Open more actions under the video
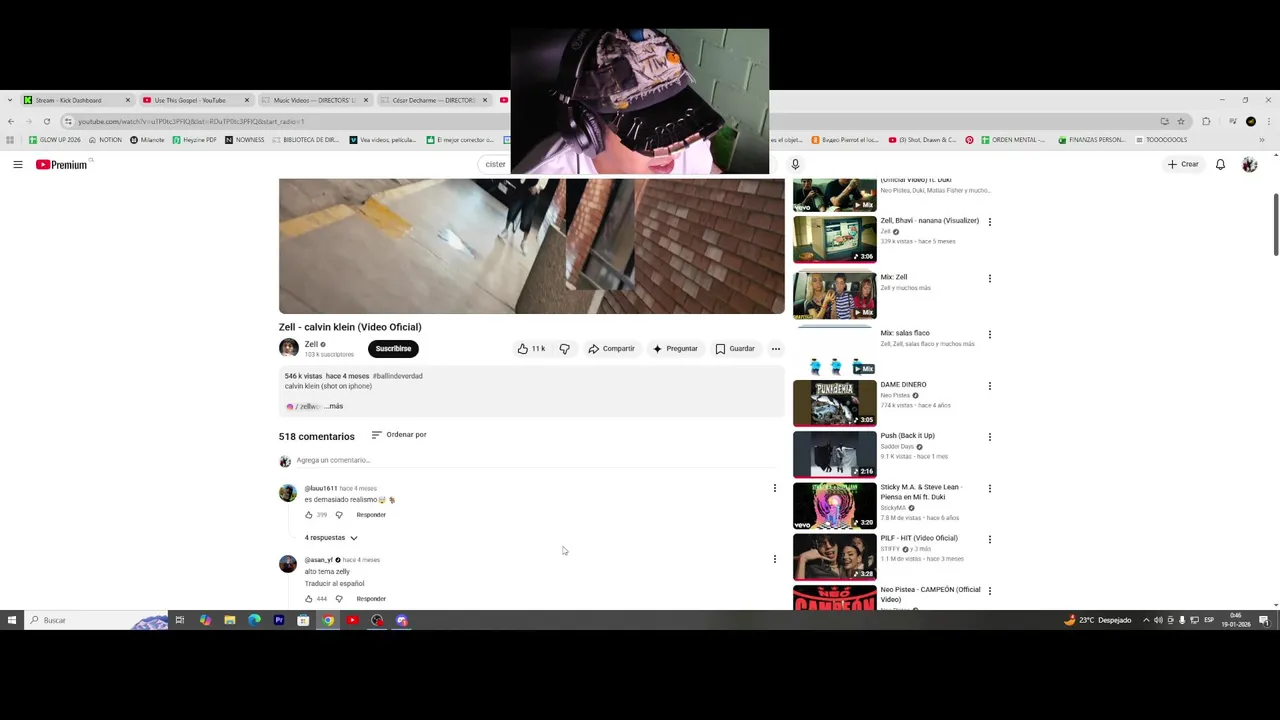The image size is (1280, 720). pos(775,349)
